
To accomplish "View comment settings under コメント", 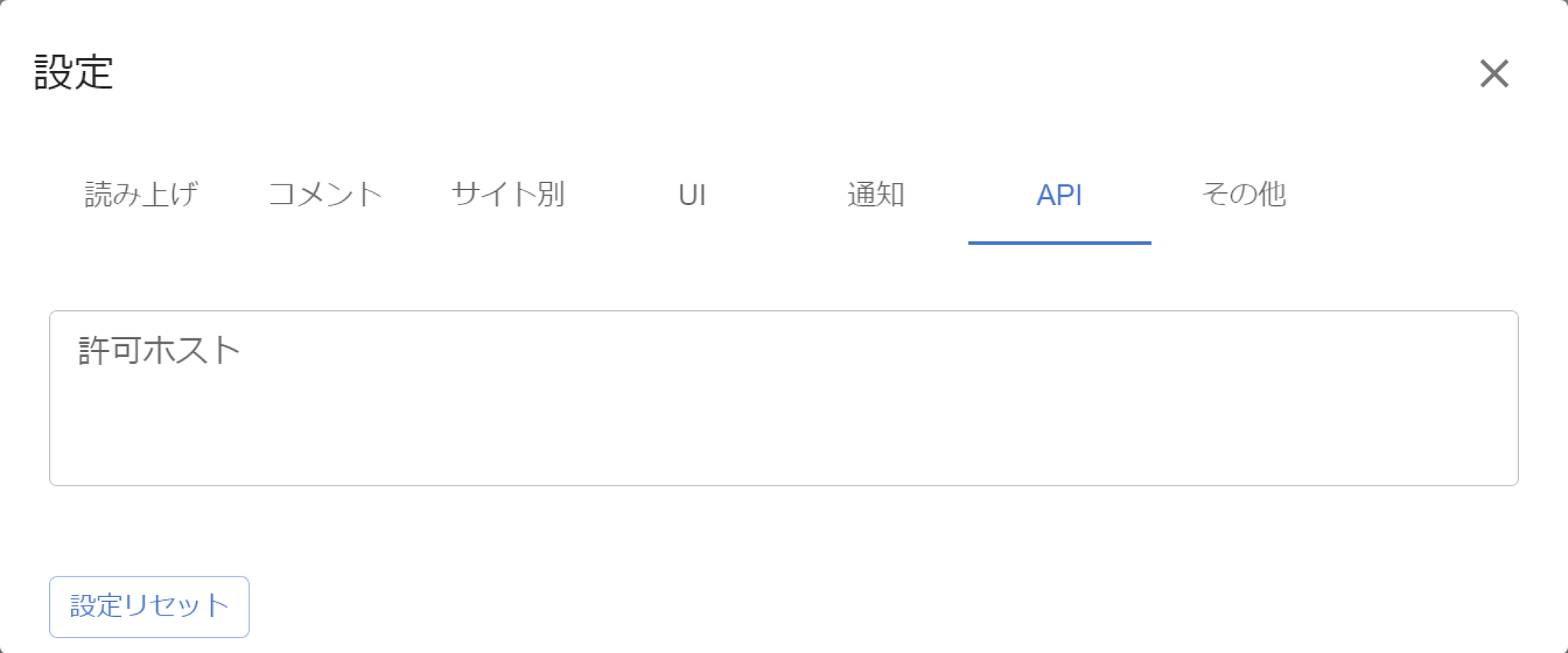I will pyautogui.click(x=325, y=194).
